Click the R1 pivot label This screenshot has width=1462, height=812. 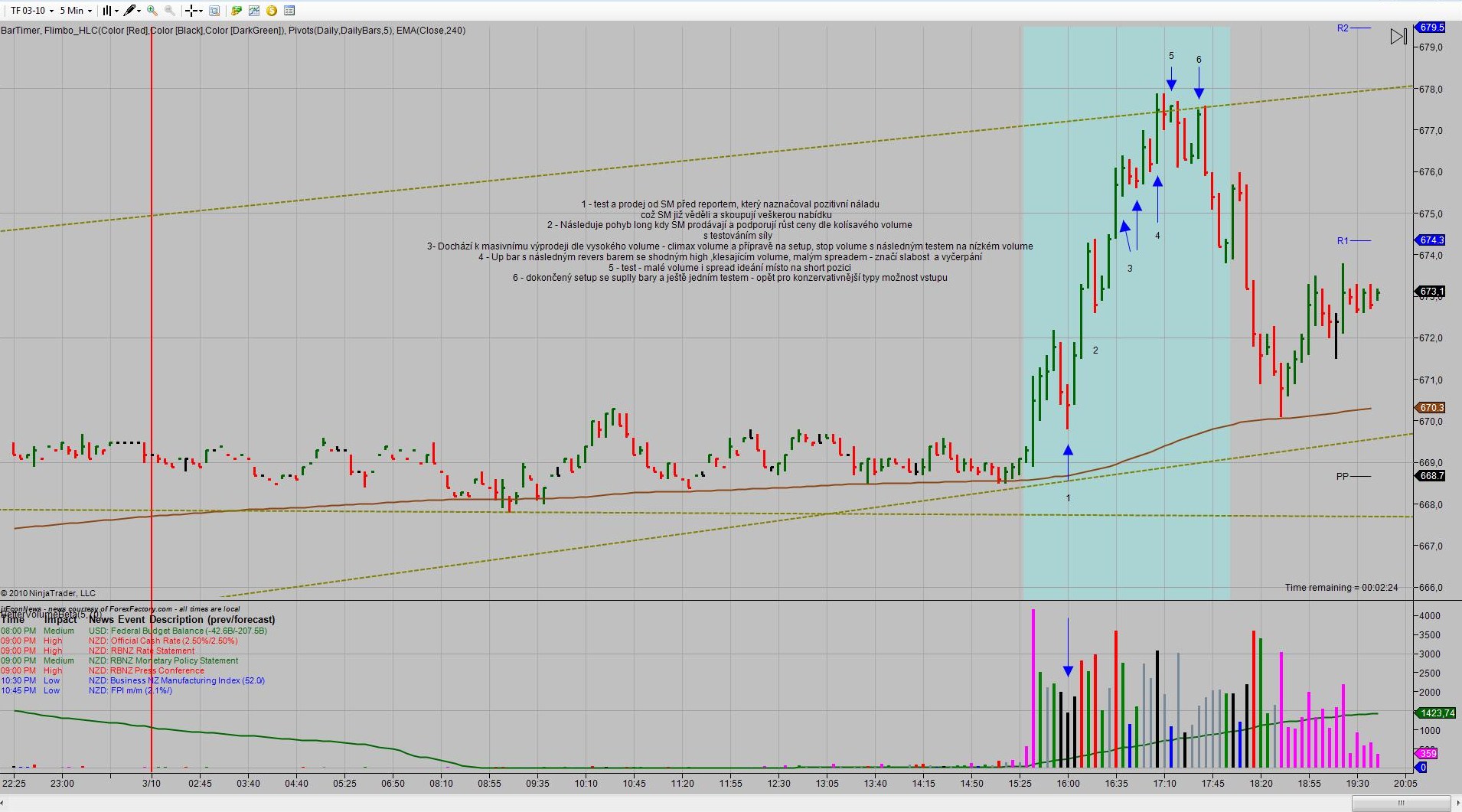click(x=1343, y=241)
